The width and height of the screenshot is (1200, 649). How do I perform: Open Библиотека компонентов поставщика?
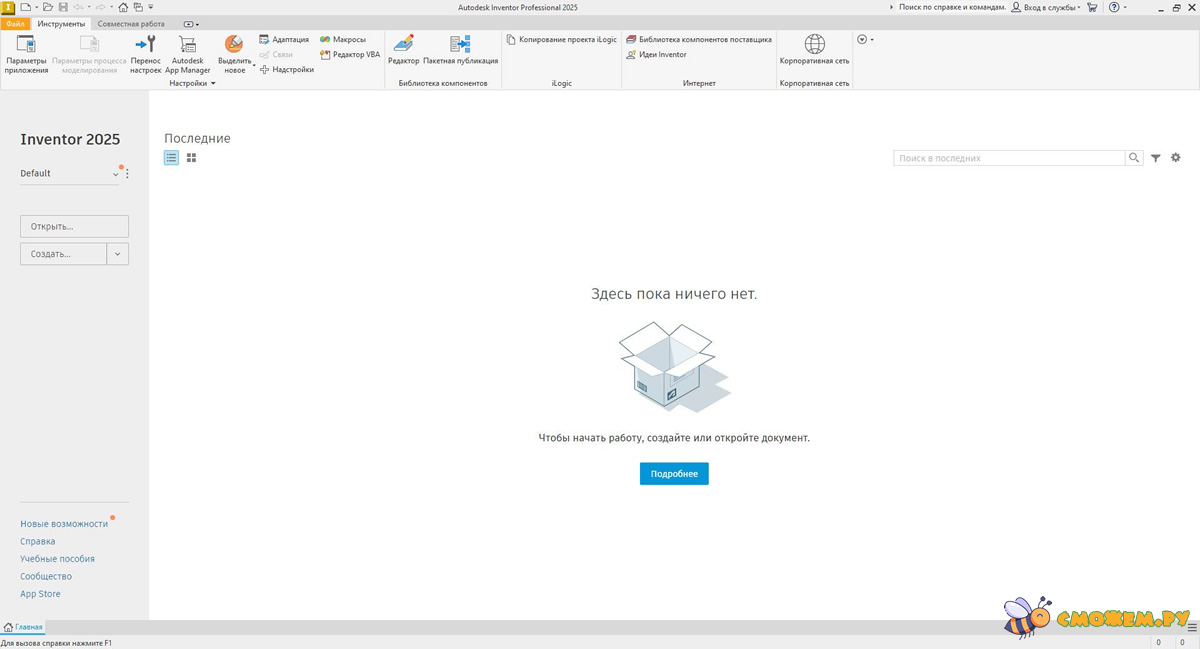pos(699,40)
